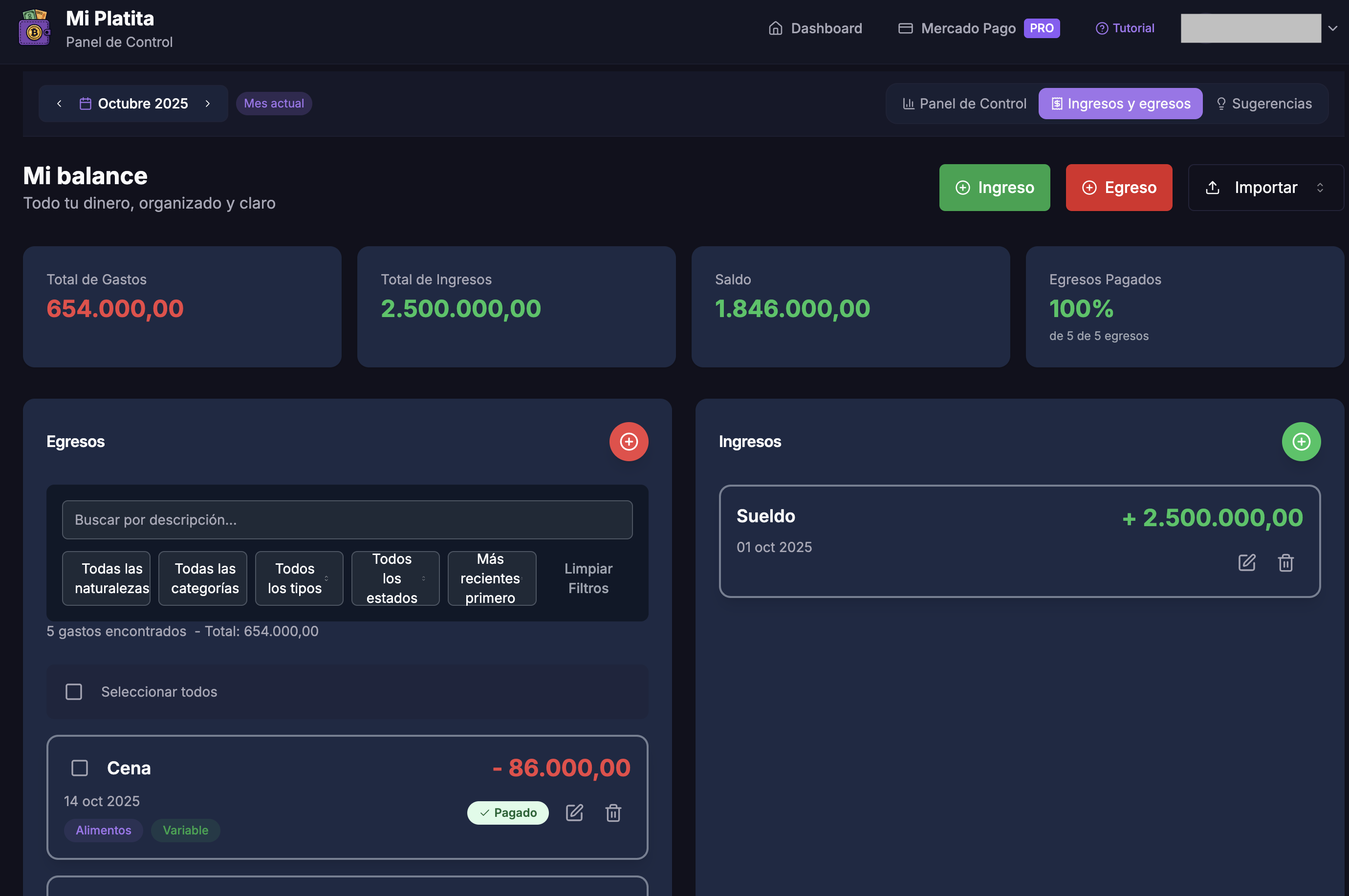Delete the Cena expense with trash icon
This screenshot has width=1349, height=896.
point(613,812)
